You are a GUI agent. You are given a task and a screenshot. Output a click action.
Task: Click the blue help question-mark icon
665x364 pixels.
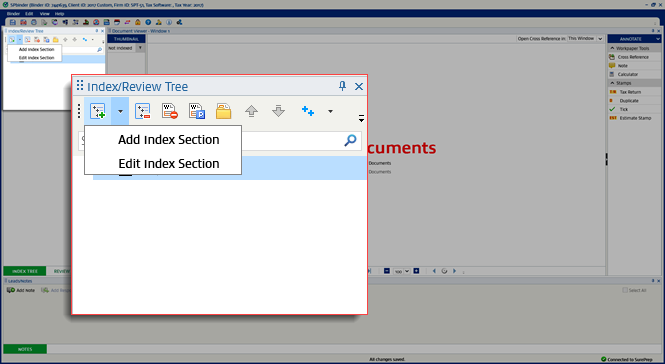pos(148,22)
